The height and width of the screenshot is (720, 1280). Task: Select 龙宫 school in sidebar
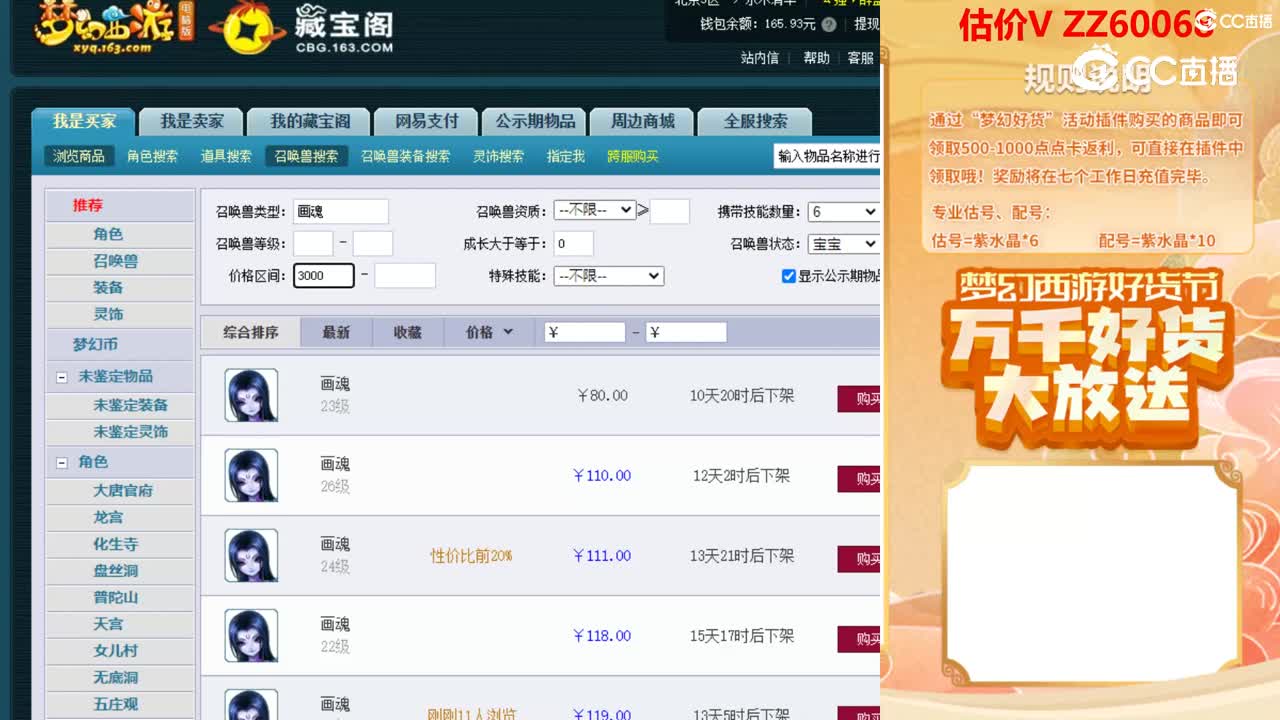point(108,517)
